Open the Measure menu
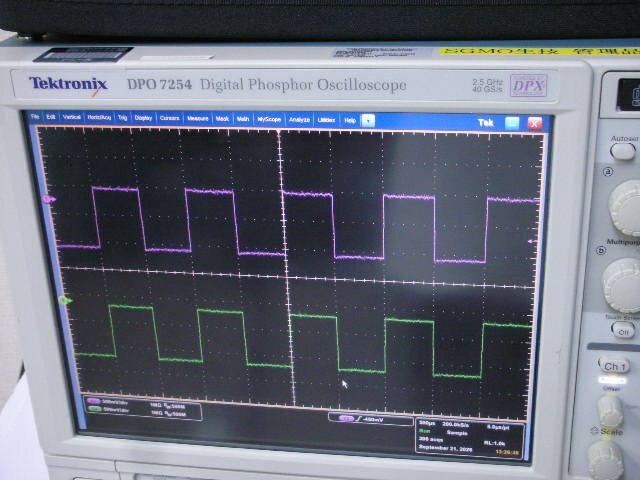 pos(198,119)
